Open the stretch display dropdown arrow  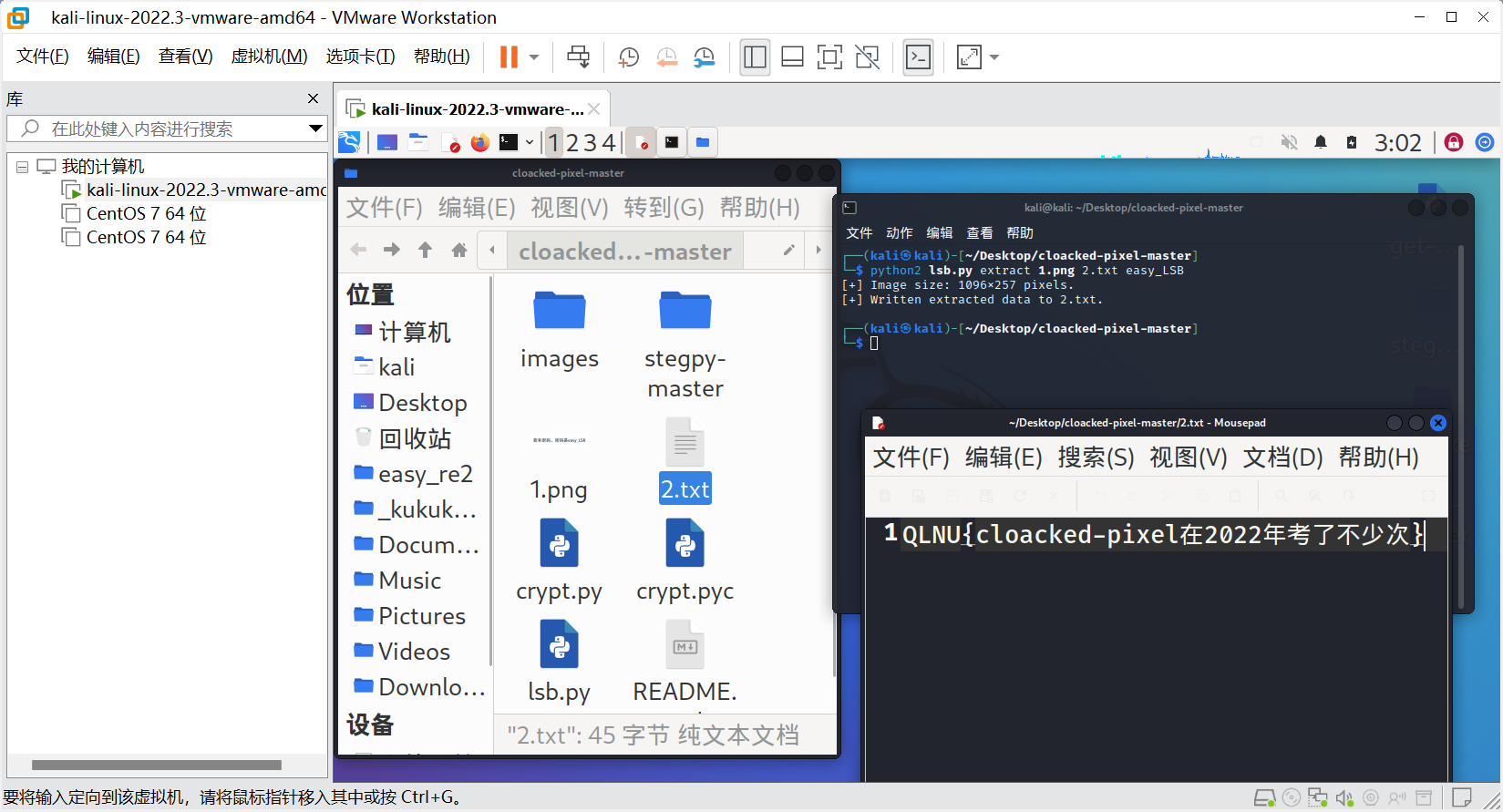pyautogui.click(x=994, y=57)
